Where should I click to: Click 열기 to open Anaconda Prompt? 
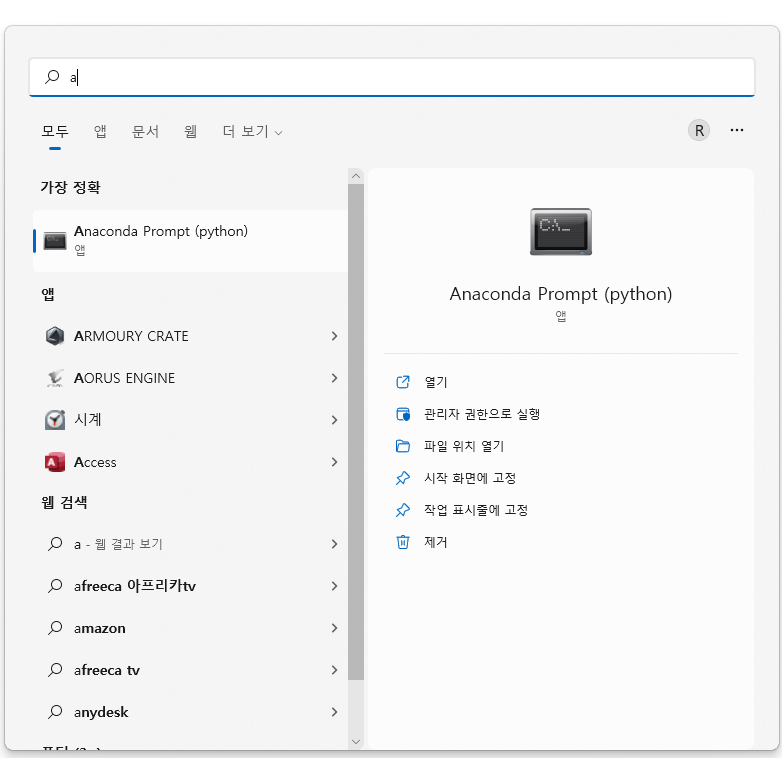pos(436,382)
